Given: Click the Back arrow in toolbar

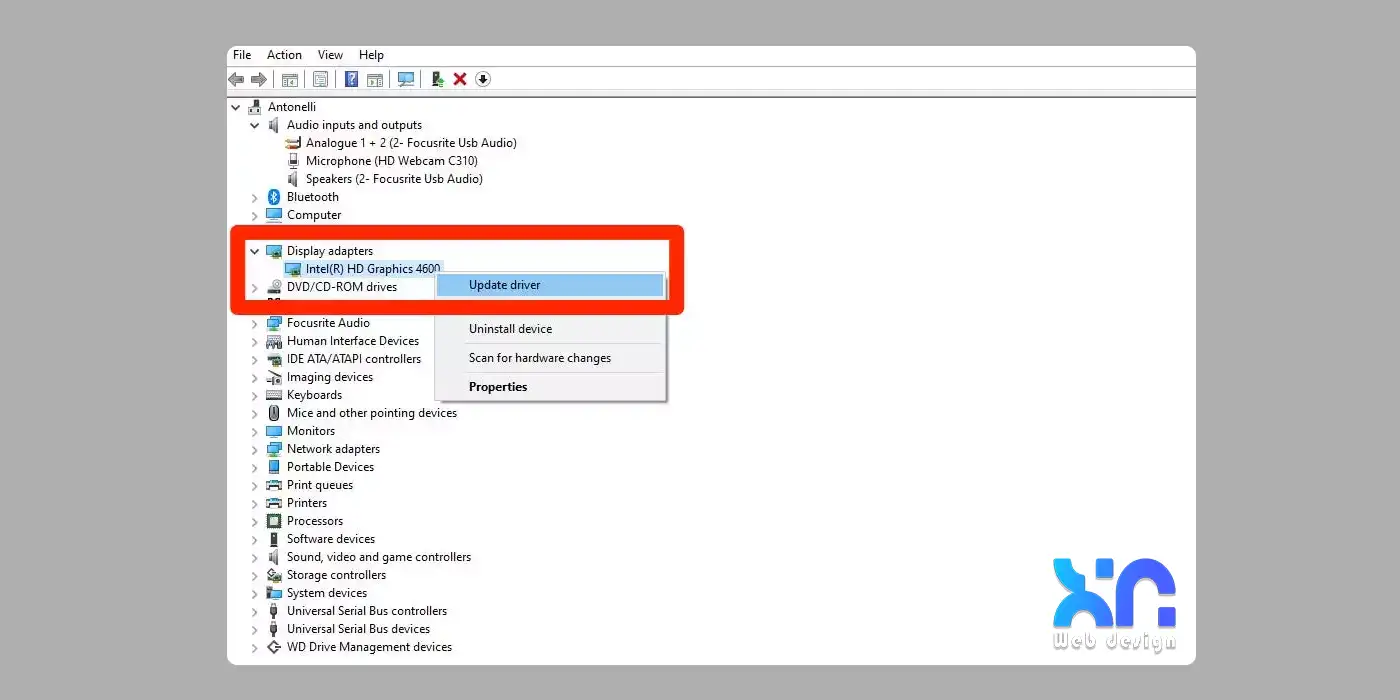Looking at the screenshot, I should coord(236,79).
